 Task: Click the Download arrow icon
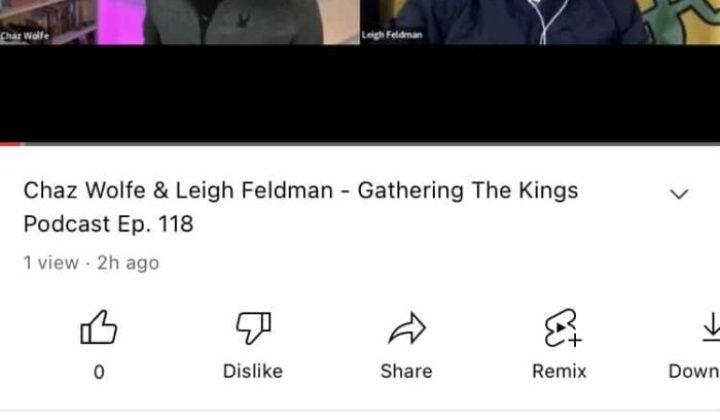pyautogui.click(x=711, y=327)
